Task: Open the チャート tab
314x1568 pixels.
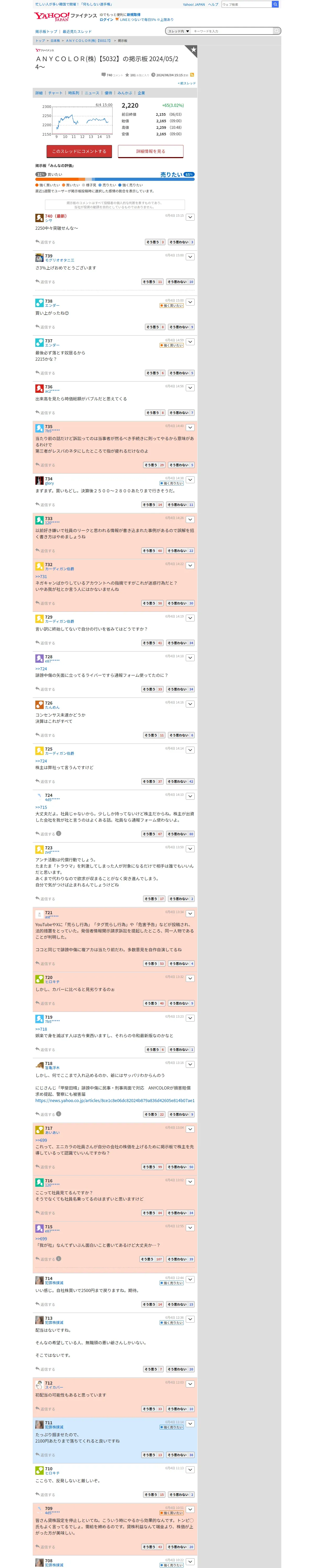Action: click(x=55, y=93)
